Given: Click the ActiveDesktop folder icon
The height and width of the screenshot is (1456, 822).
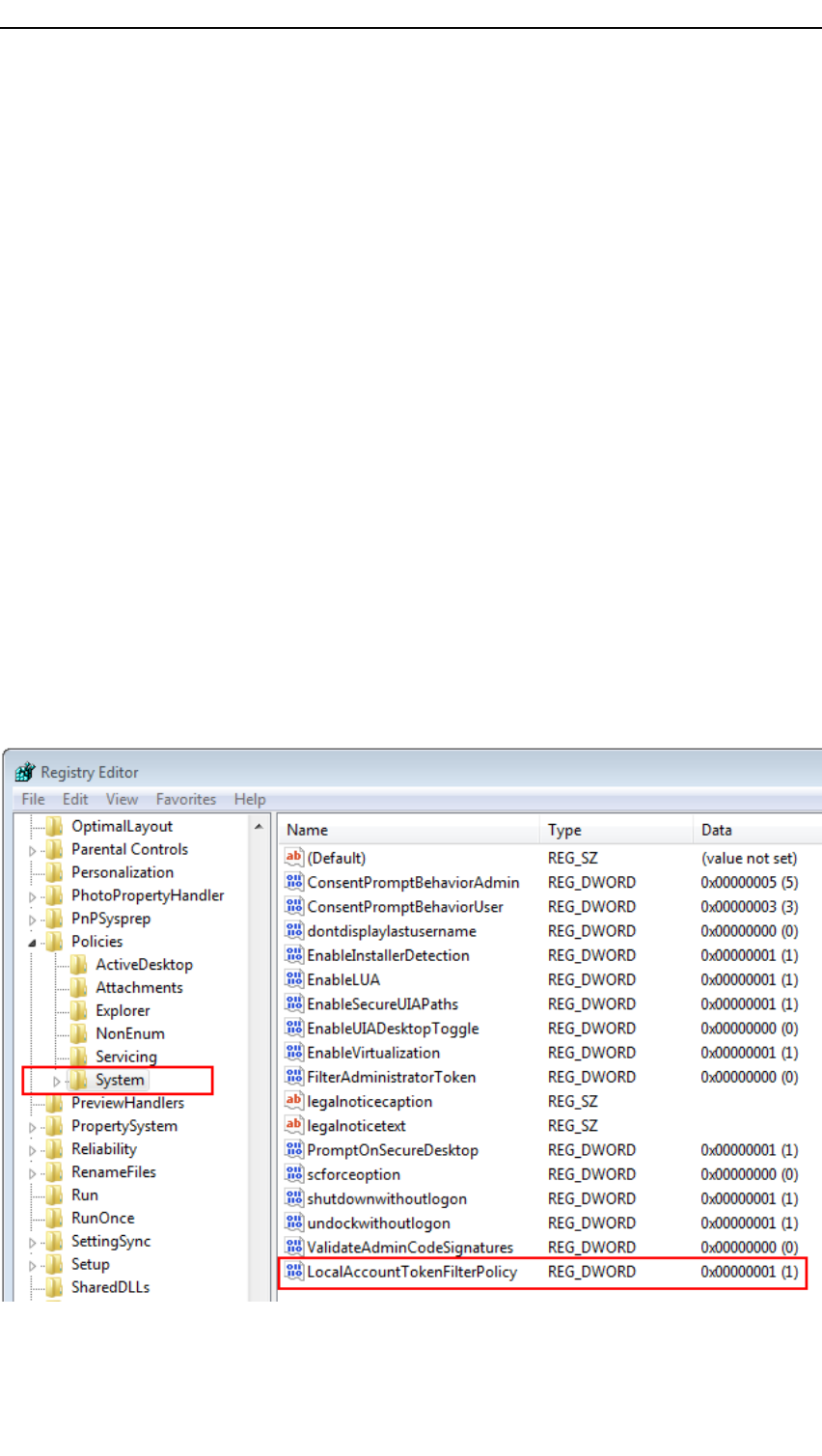Looking at the screenshot, I should coord(79,965).
